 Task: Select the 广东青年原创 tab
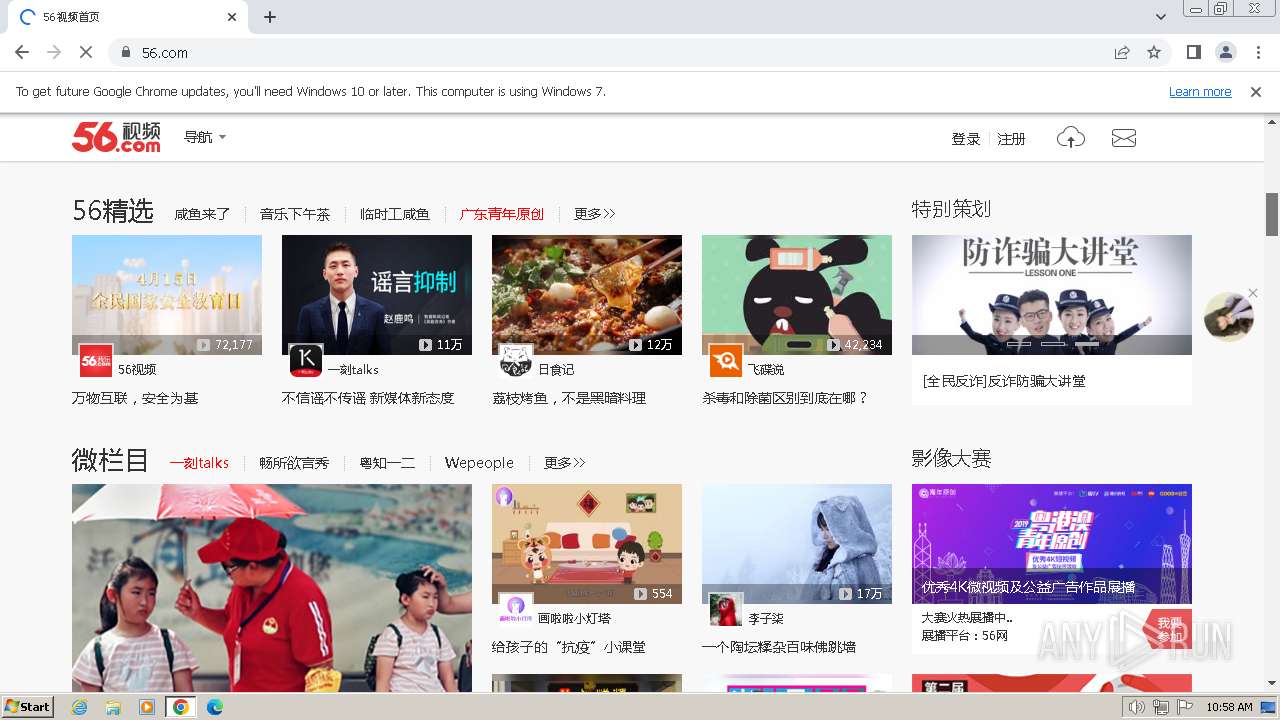tap(502, 214)
